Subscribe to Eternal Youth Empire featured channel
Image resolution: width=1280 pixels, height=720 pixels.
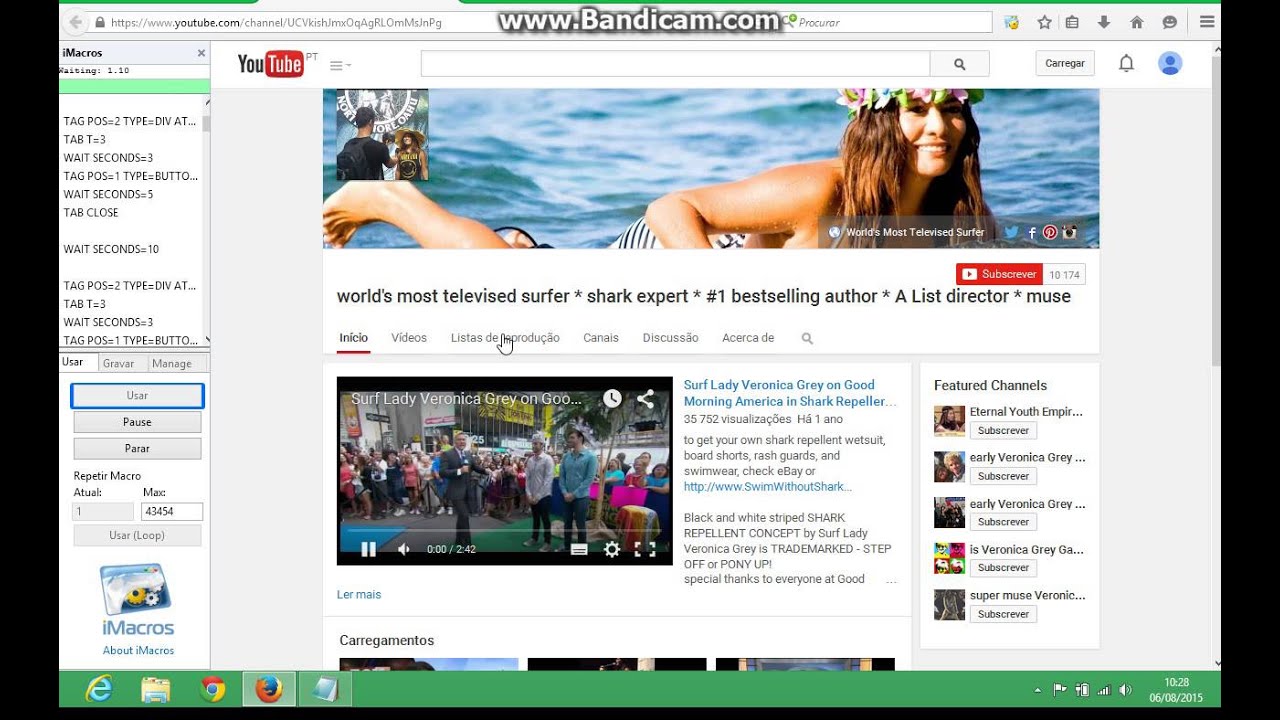coord(1003,430)
